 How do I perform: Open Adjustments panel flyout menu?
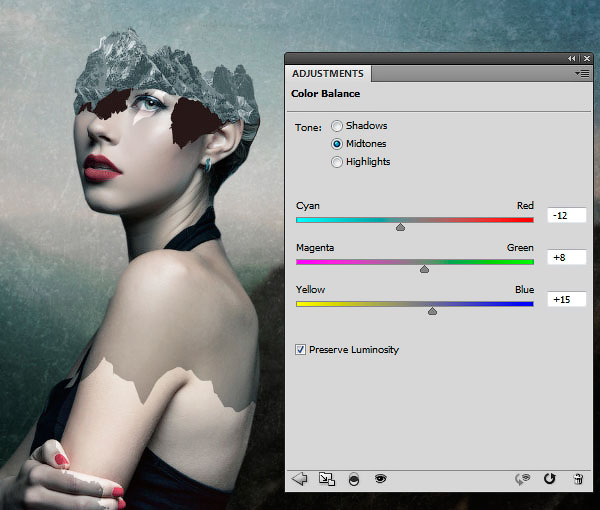[582, 73]
